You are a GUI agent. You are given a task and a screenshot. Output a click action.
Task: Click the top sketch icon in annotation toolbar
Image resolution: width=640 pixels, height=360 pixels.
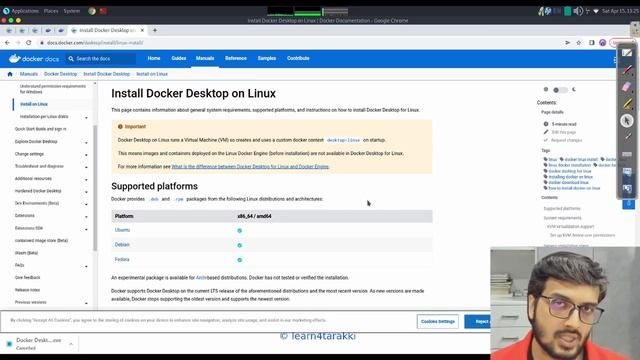pos(627,53)
